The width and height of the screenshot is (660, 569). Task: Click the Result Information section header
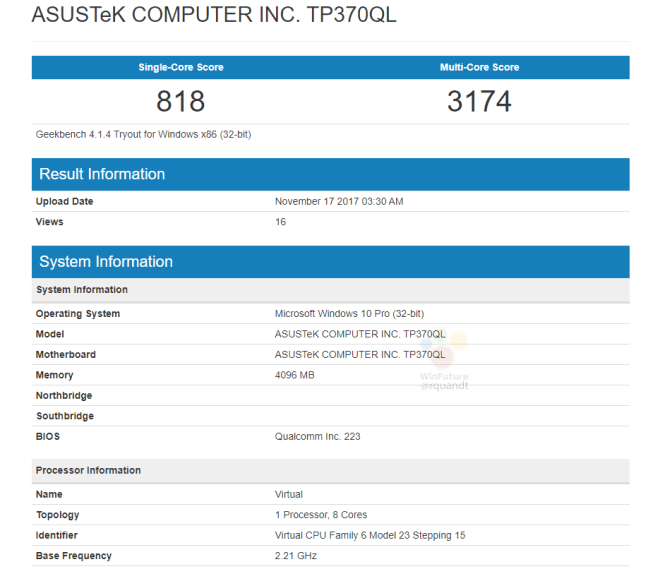102,174
